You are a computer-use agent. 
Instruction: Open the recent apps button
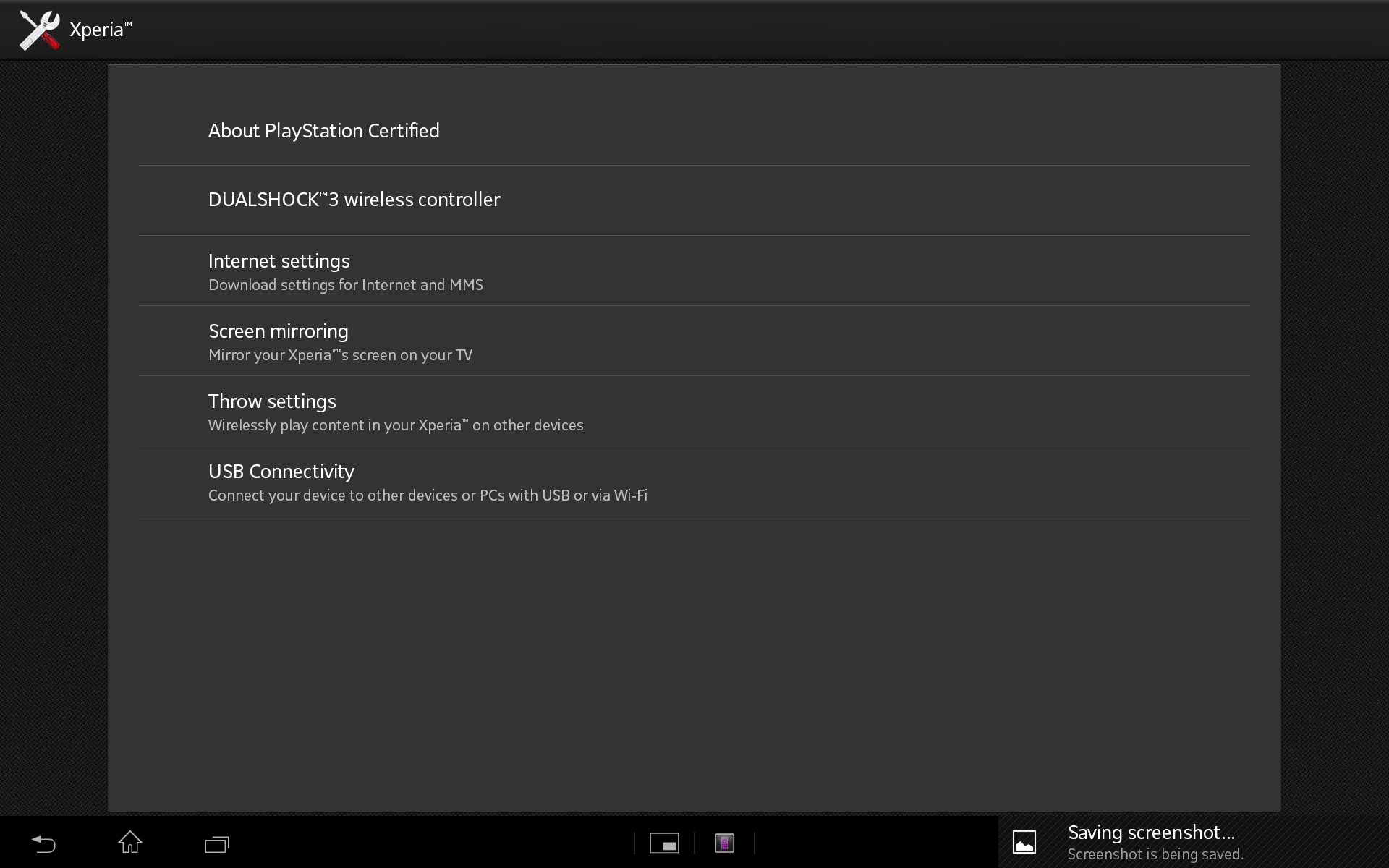point(217,844)
